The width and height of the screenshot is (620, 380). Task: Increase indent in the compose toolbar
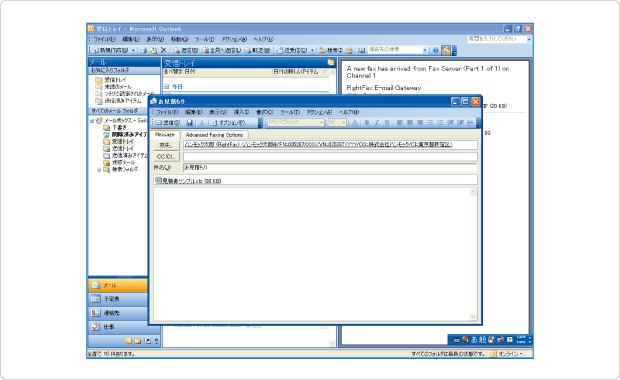tap(461, 123)
